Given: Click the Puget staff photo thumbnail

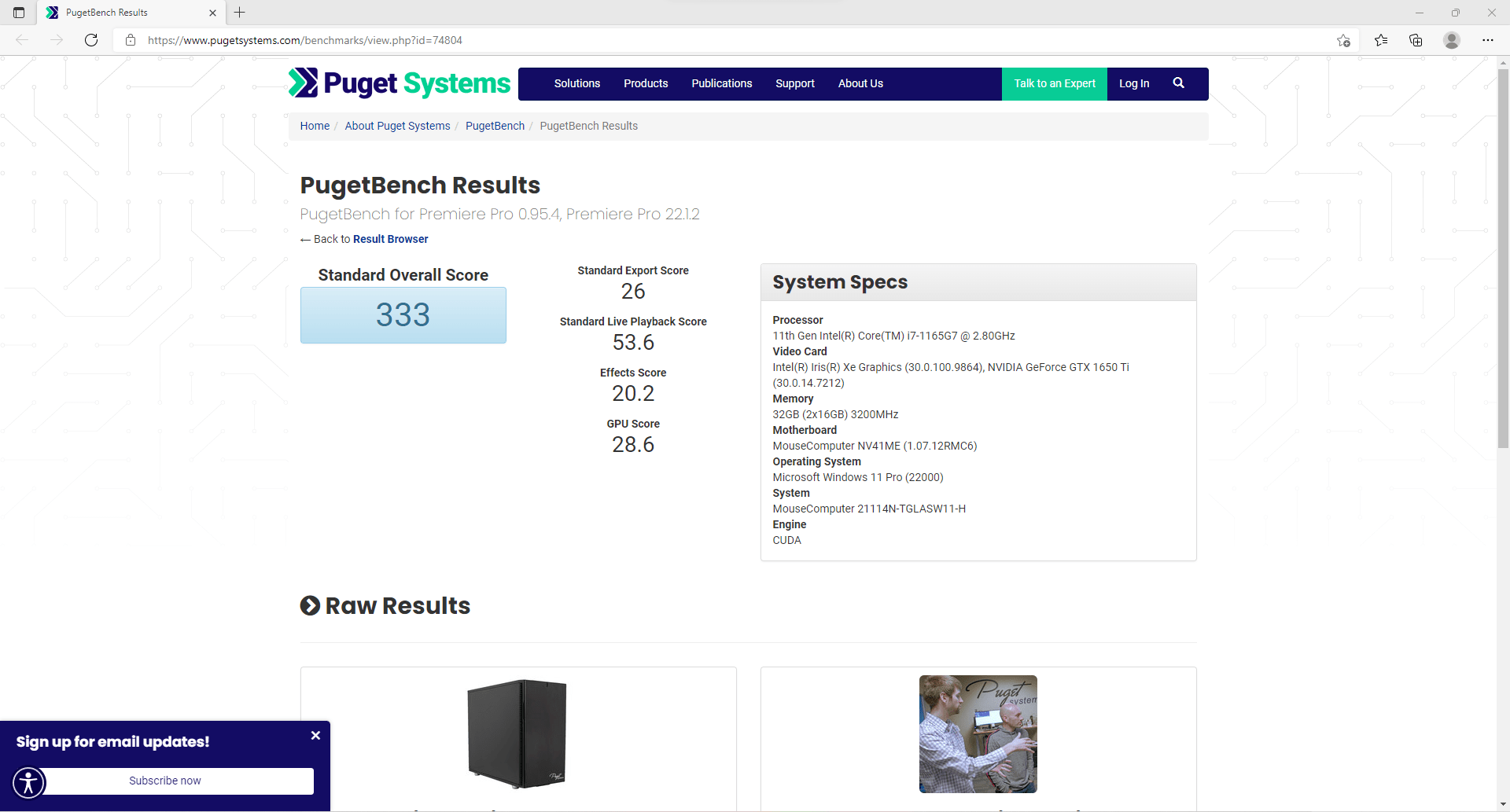Looking at the screenshot, I should (x=978, y=733).
